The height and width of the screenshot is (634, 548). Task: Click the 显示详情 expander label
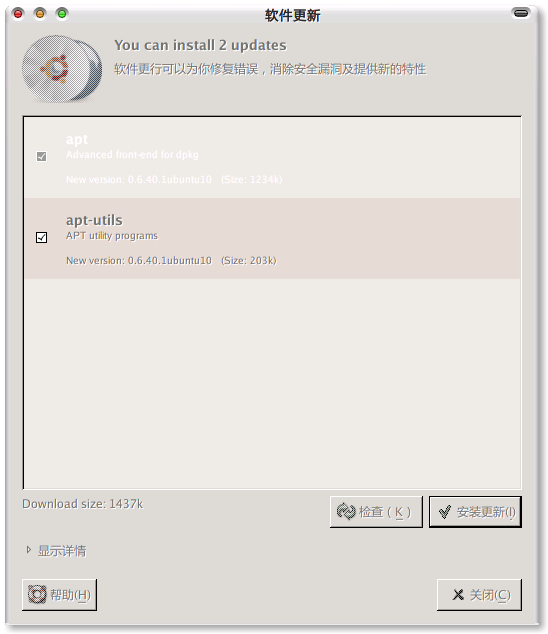coord(62,551)
